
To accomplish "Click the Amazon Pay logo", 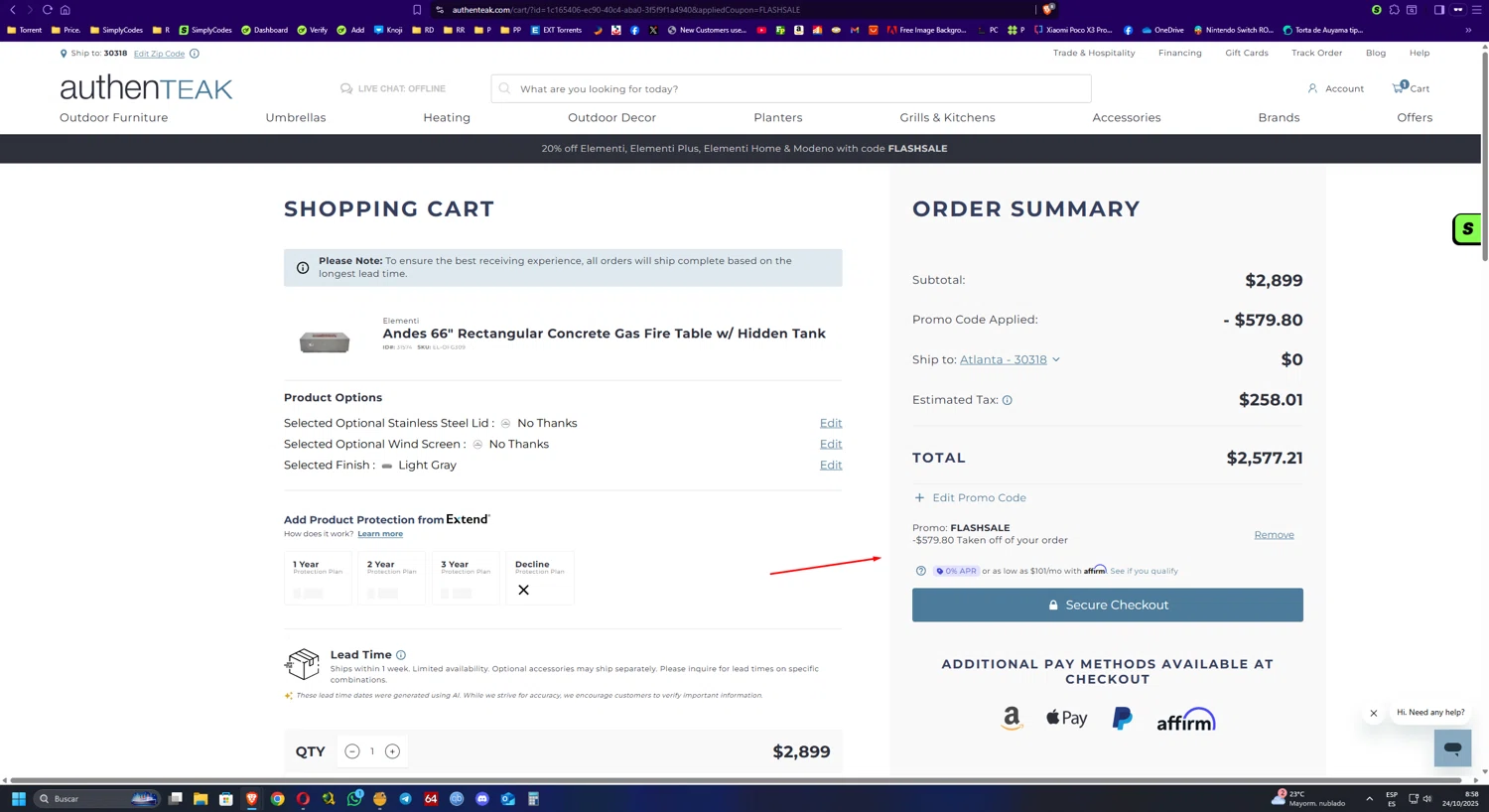I will click(x=1012, y=719).
